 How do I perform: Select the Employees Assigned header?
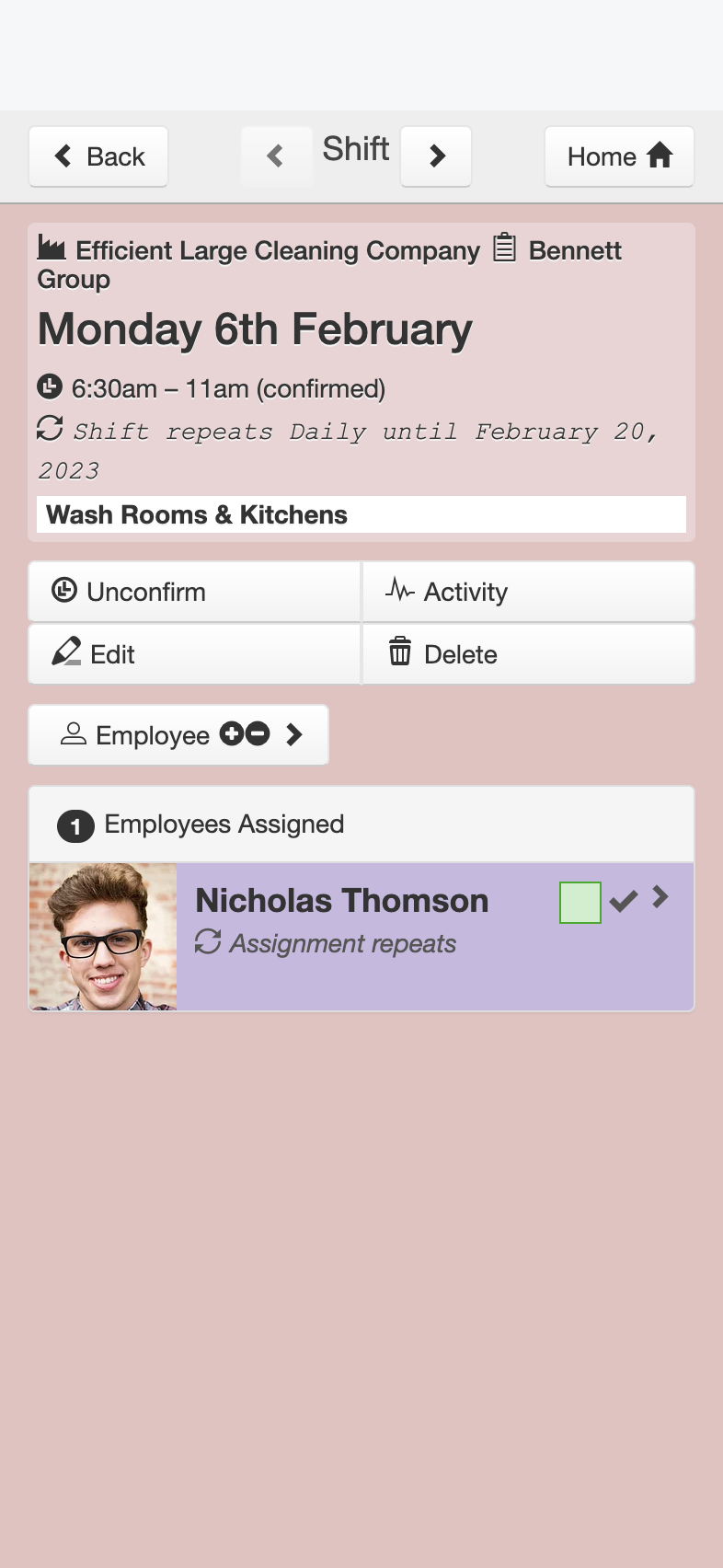tap(361, 824)
